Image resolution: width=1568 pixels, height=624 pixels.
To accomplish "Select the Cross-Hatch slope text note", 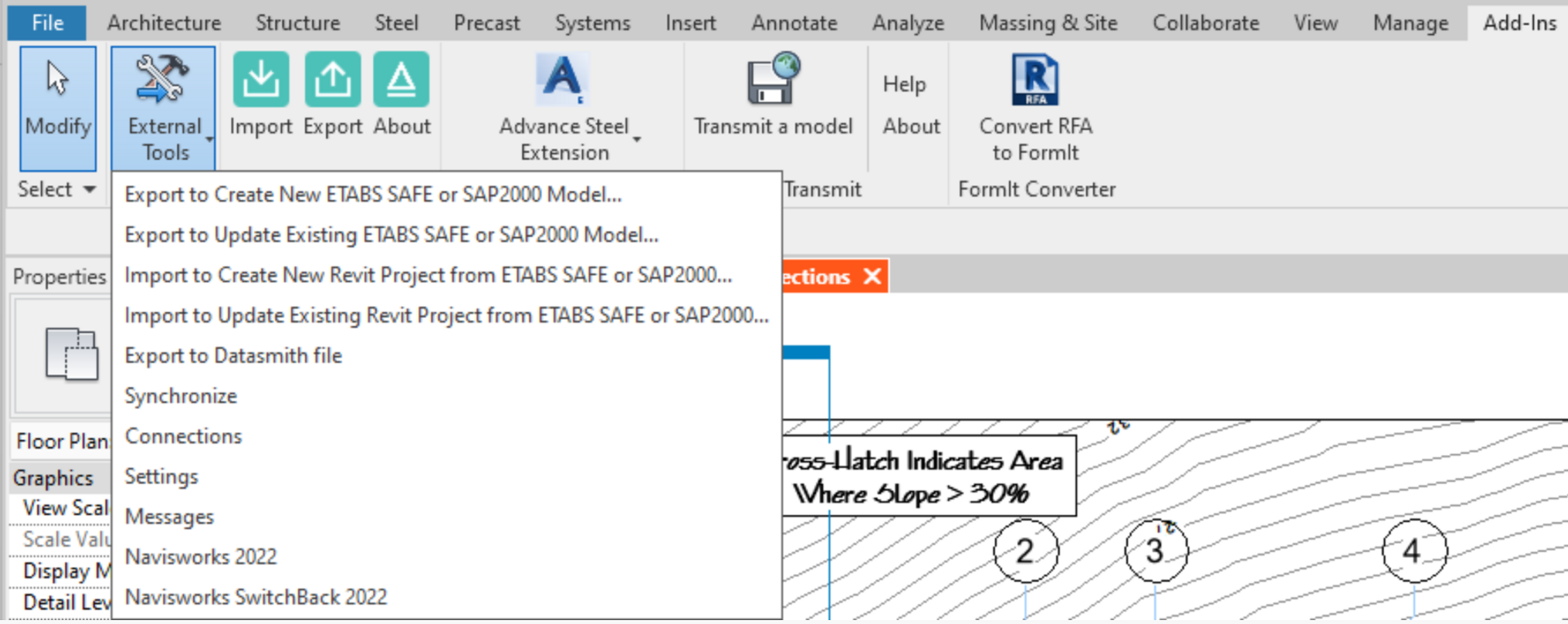I will coord(929,477).
